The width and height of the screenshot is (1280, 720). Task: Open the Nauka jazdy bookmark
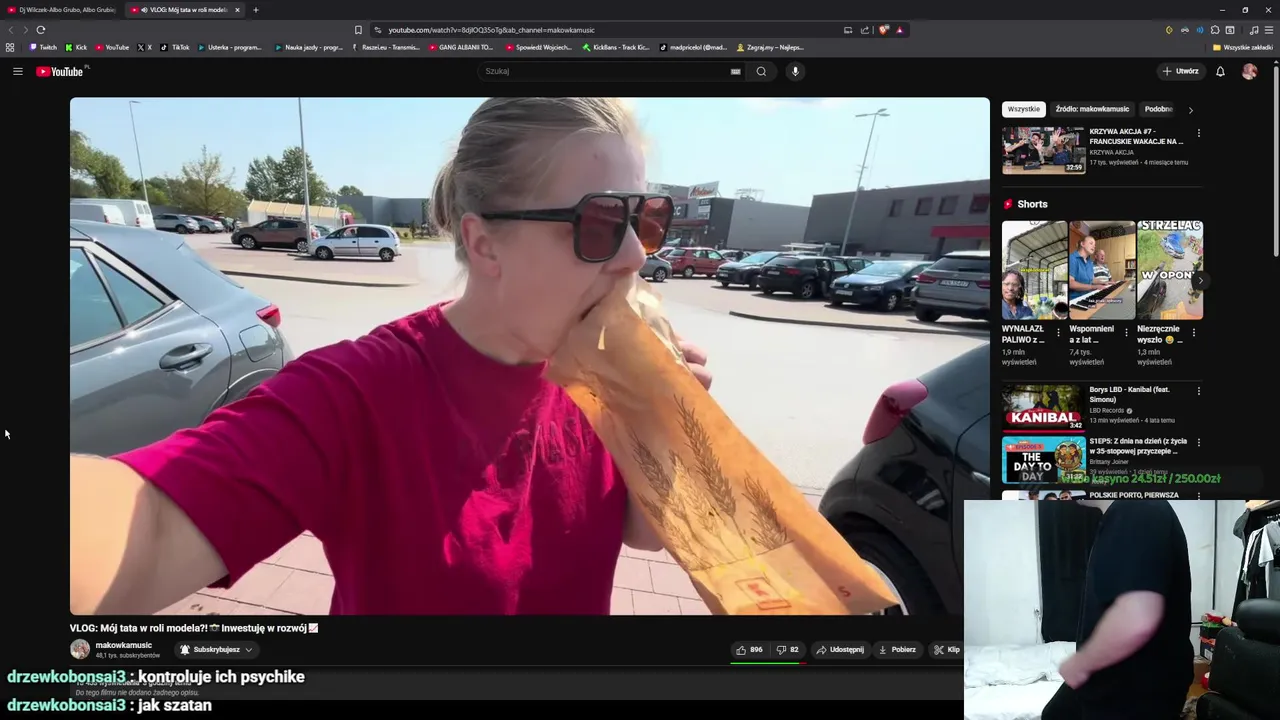(x=309, y=47)
